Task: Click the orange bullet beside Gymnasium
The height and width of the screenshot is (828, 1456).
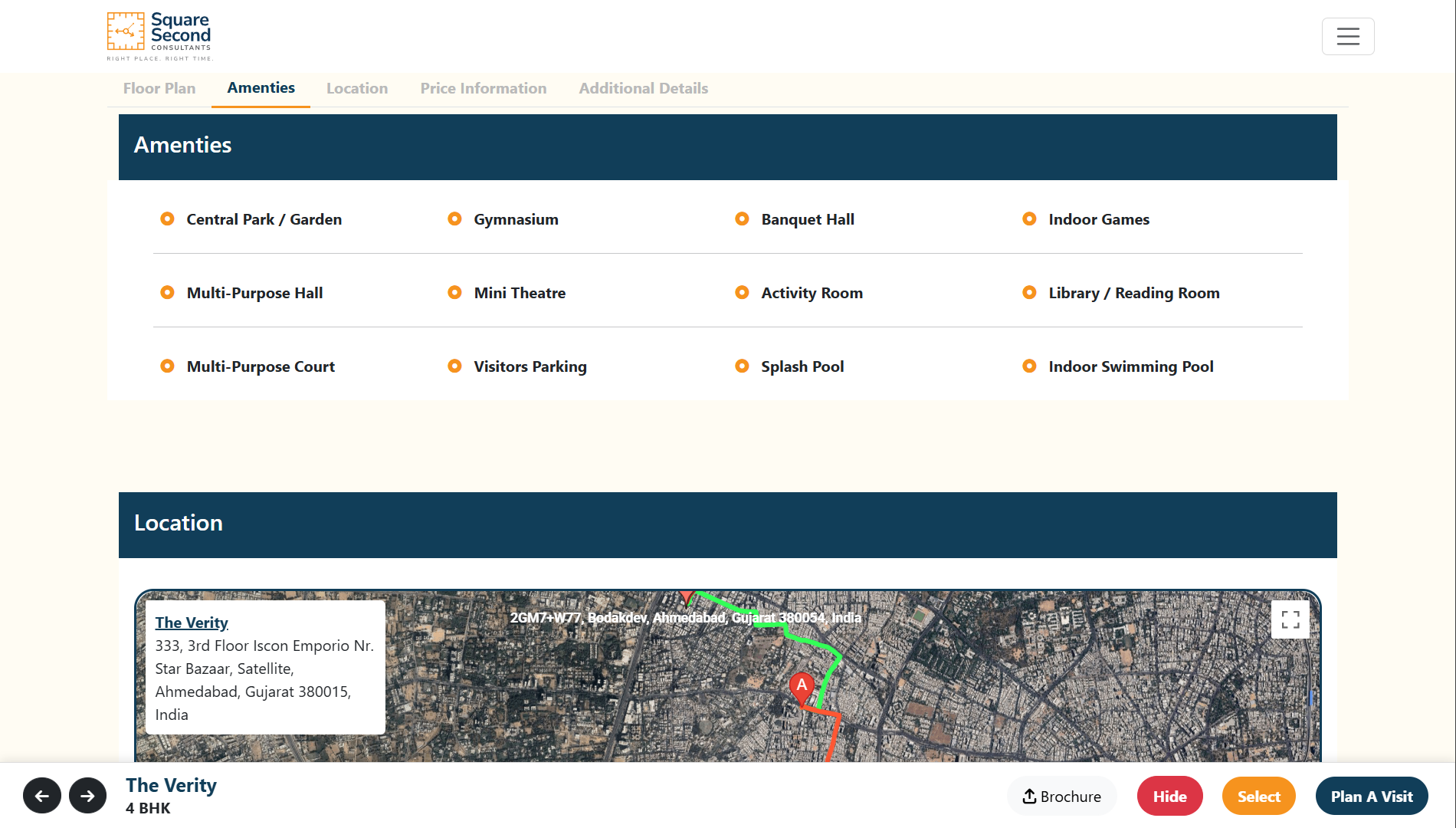Action: pyautogui.click(x=454, y=219)
